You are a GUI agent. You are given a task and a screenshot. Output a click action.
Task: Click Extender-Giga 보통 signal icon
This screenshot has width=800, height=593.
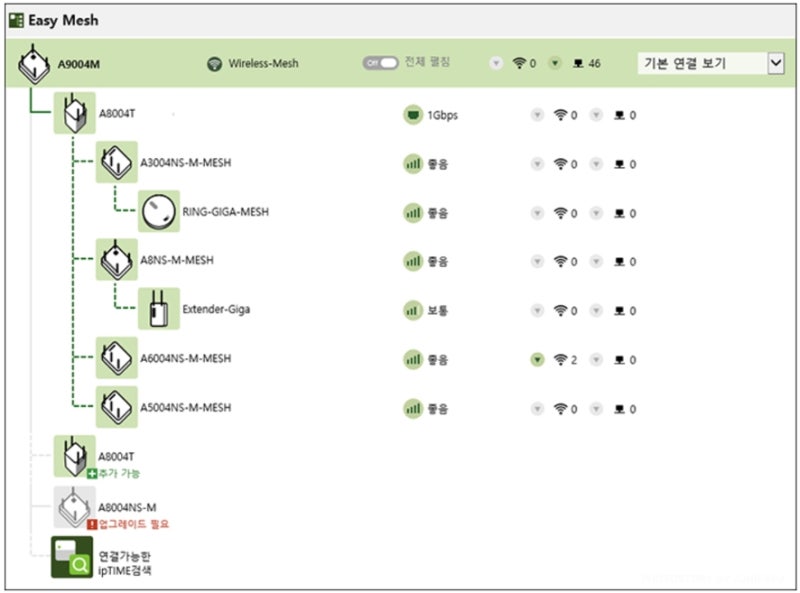413,310
